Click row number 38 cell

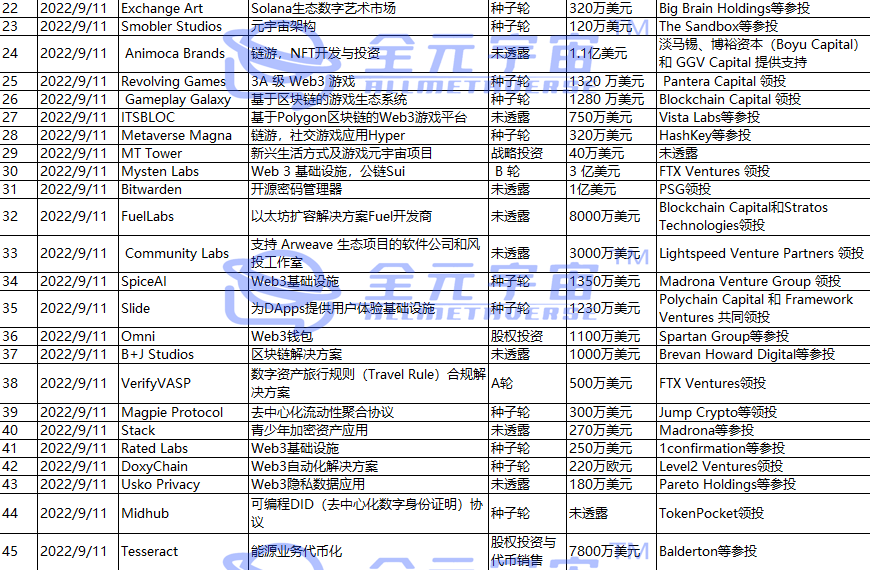18,384
